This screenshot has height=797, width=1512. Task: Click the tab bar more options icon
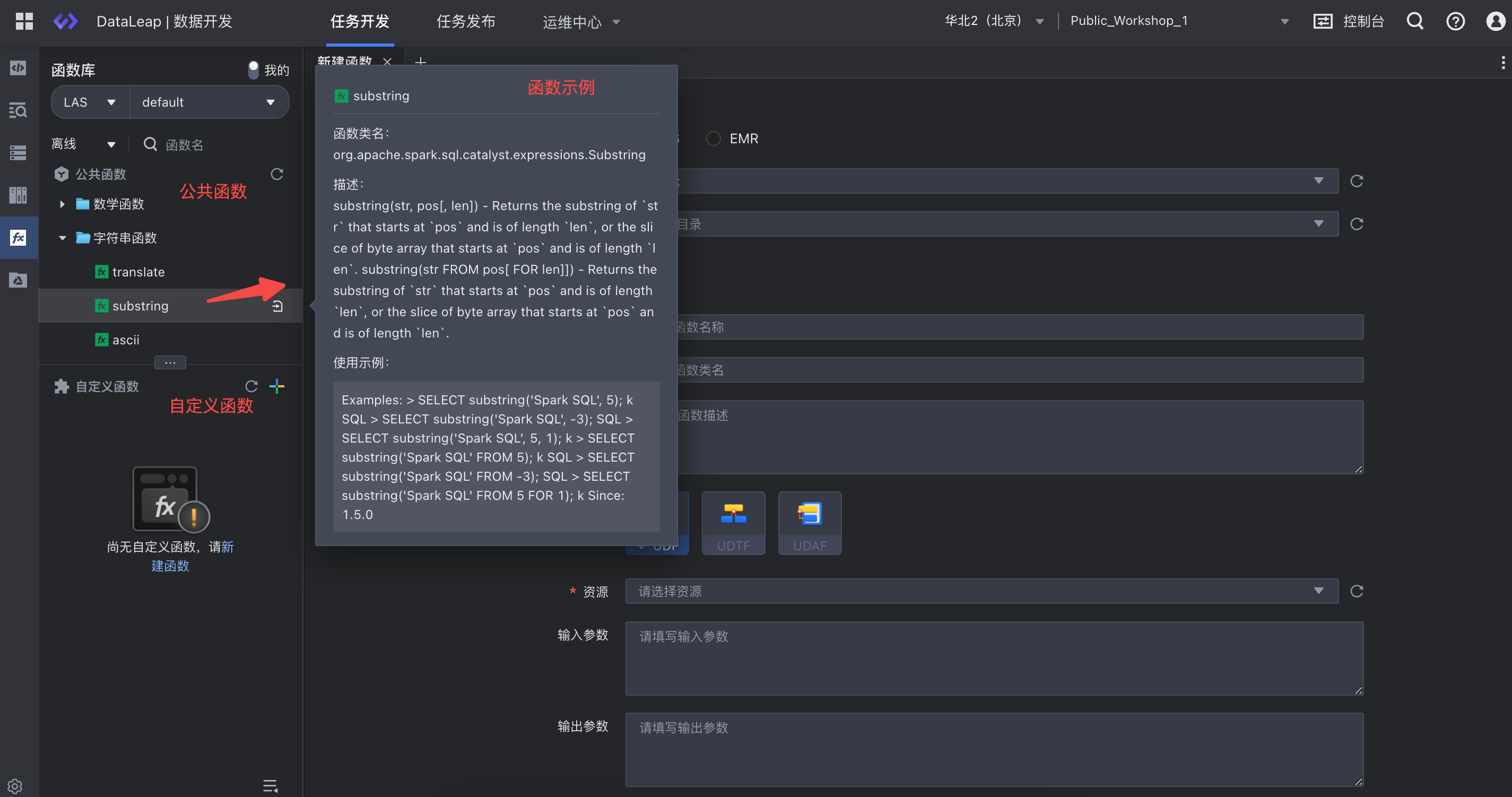1502,62
